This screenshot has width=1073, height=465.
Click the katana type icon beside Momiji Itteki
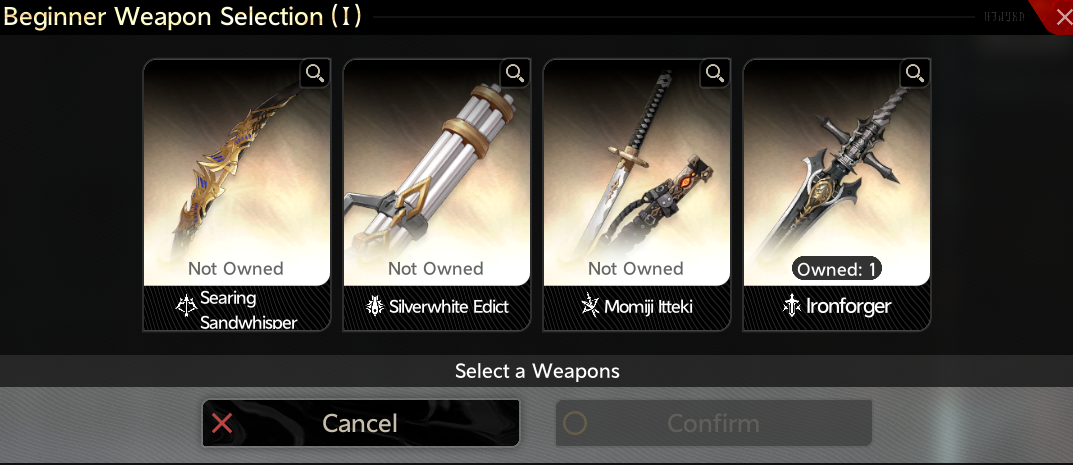click(589, 306)
